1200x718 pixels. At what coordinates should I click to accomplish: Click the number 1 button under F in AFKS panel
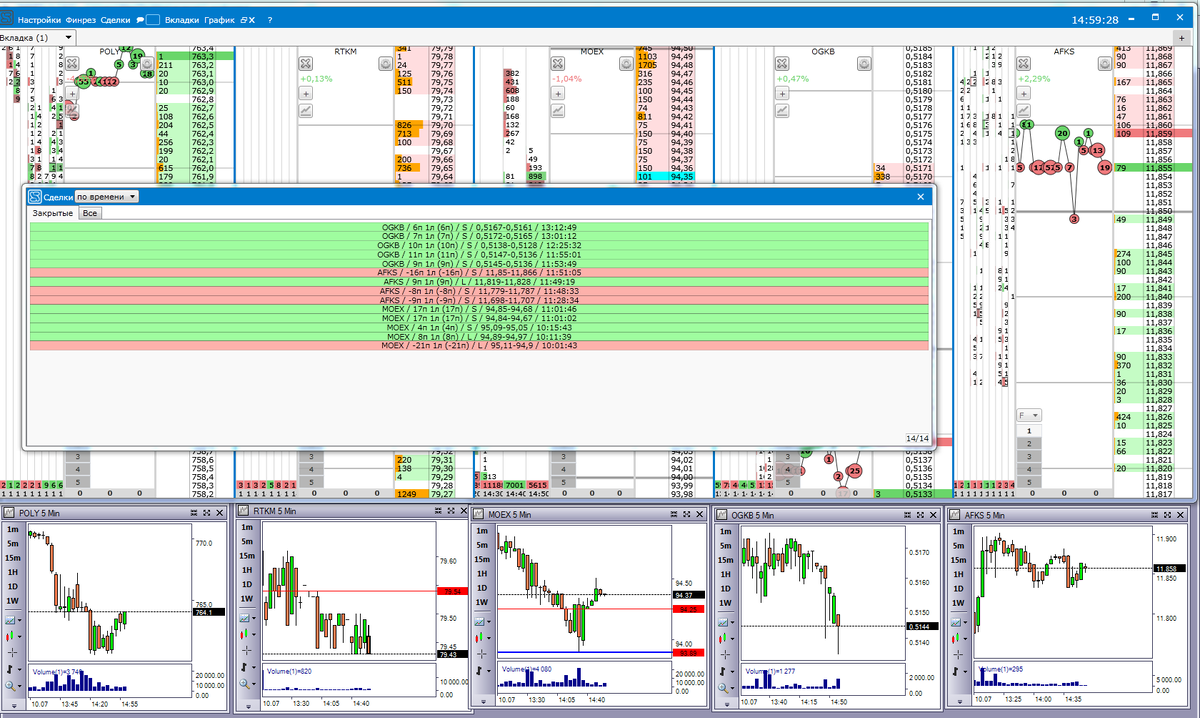[1029, 430]
